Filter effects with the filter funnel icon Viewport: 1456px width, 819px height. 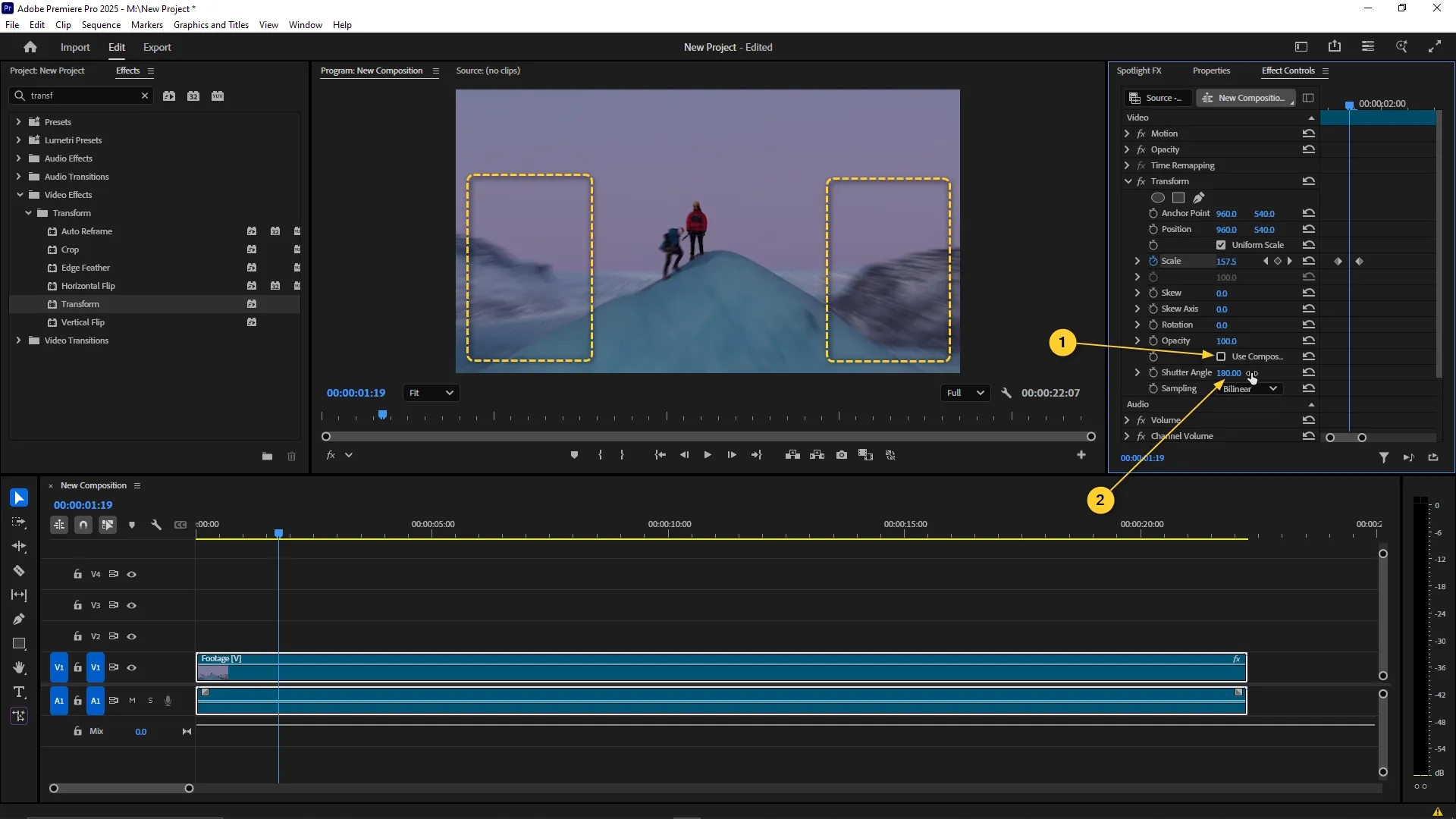(1384, 457)
